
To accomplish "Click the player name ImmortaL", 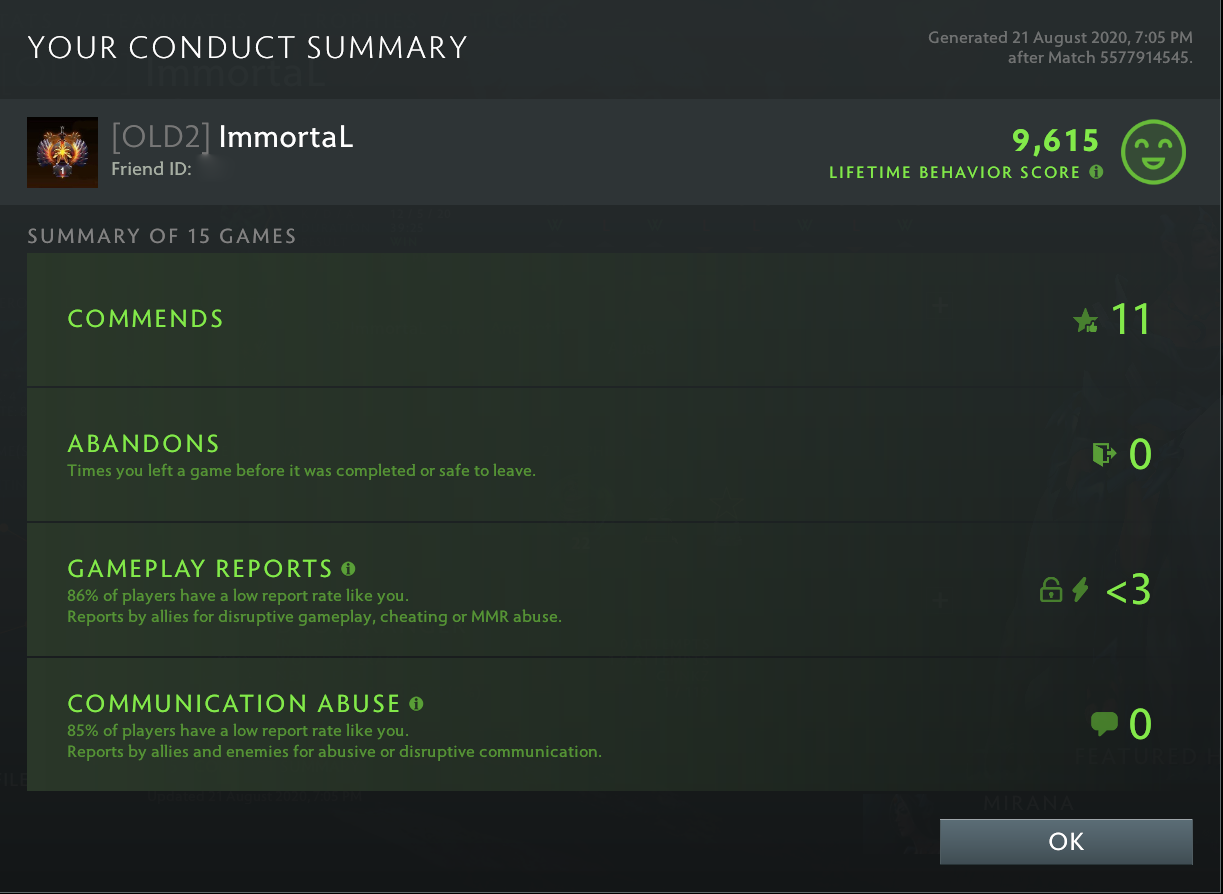I will [285, 138].
